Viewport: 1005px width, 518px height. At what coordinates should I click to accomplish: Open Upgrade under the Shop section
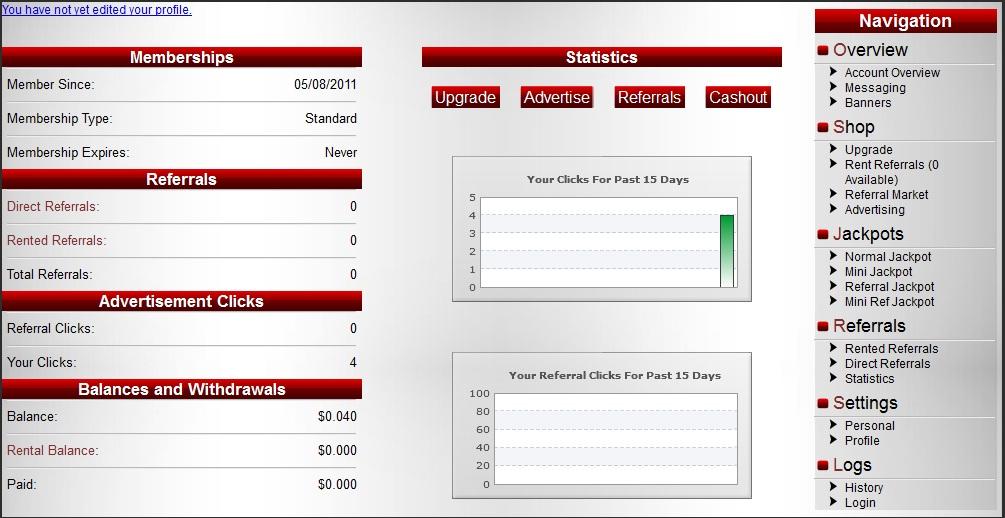tap(868, 149)
